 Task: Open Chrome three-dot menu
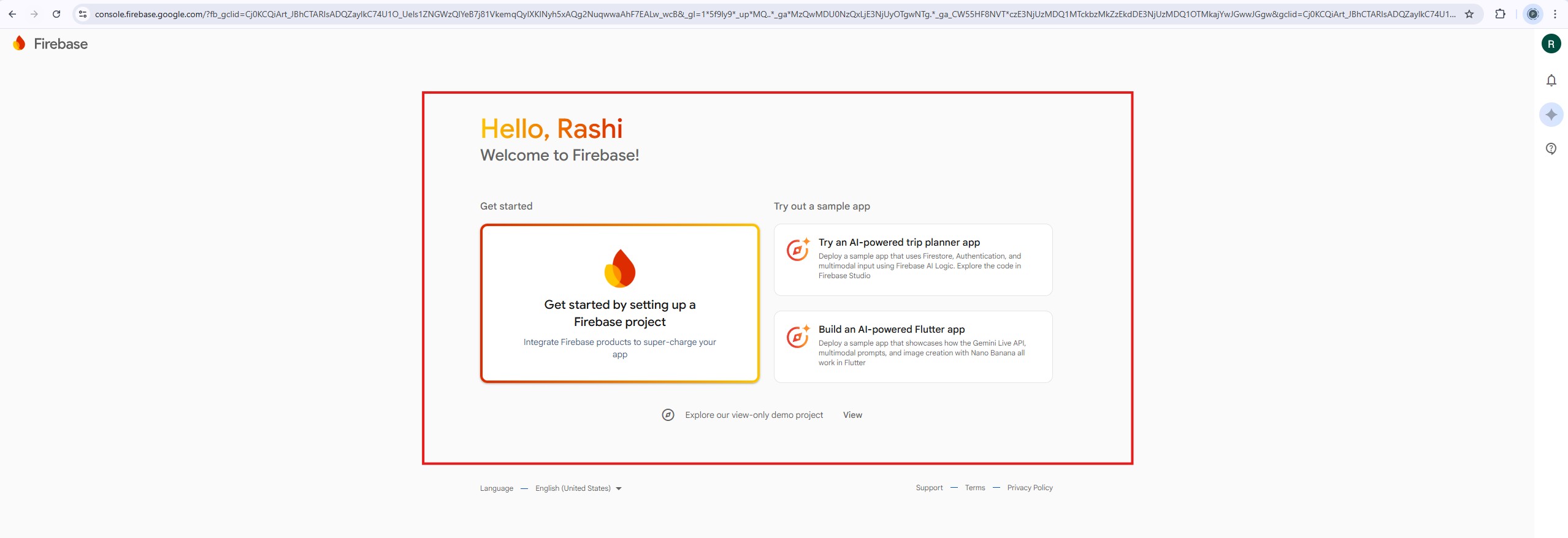(x=1555, y=14)
